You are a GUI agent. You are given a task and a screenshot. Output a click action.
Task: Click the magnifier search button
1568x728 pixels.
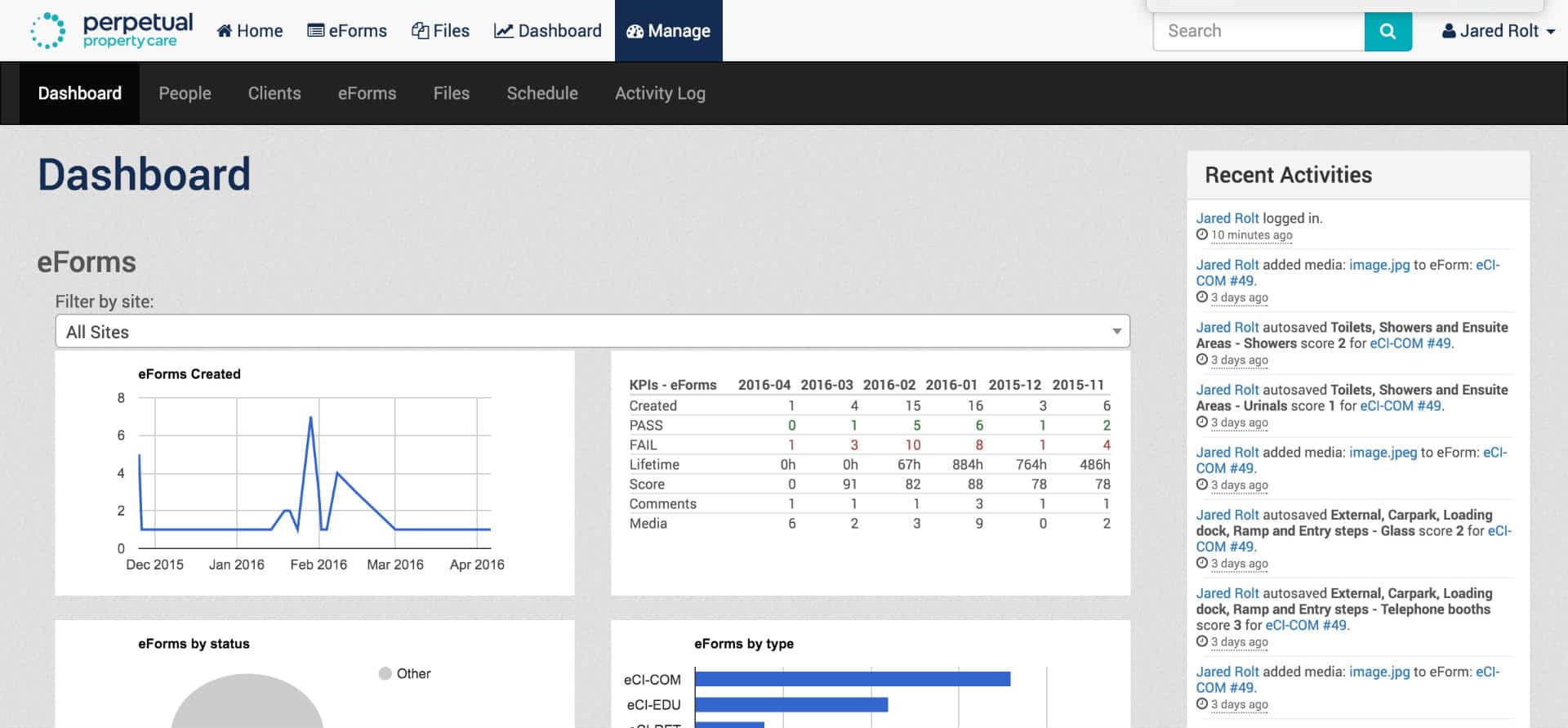pyautogui.click(x=1388, y=31)
